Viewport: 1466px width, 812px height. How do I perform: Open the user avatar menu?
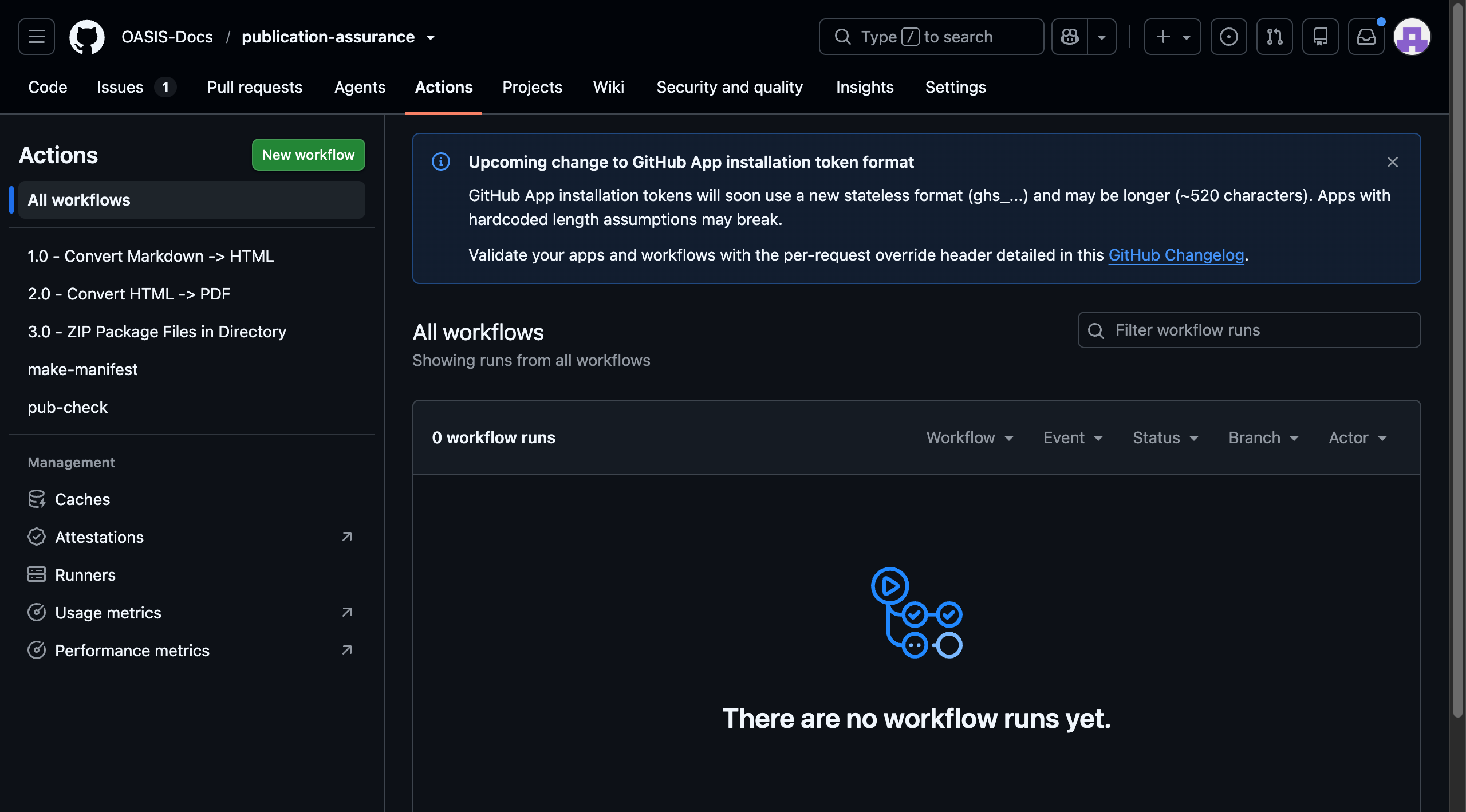1412,37
